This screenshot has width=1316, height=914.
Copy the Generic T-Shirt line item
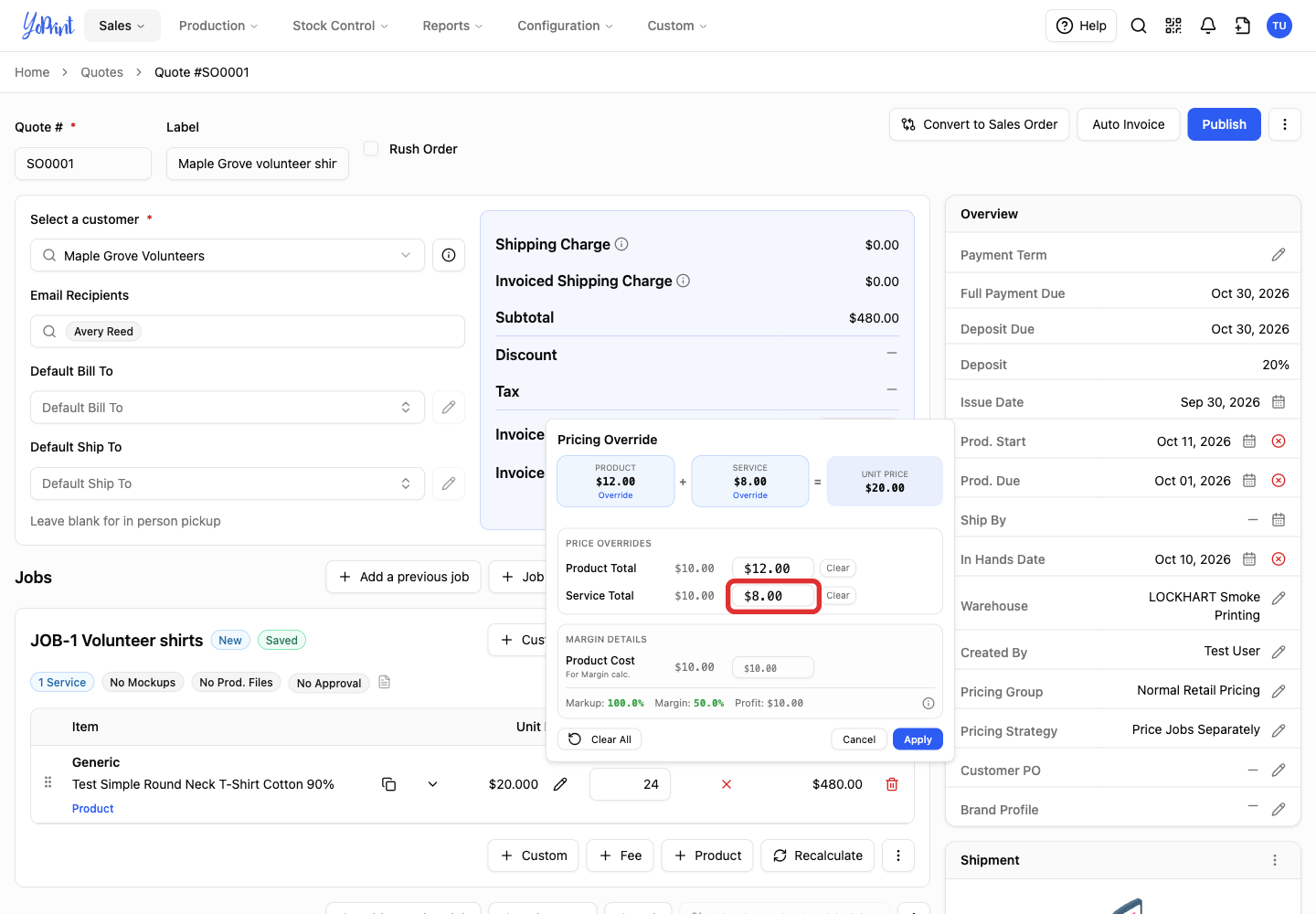pos(388,784)
